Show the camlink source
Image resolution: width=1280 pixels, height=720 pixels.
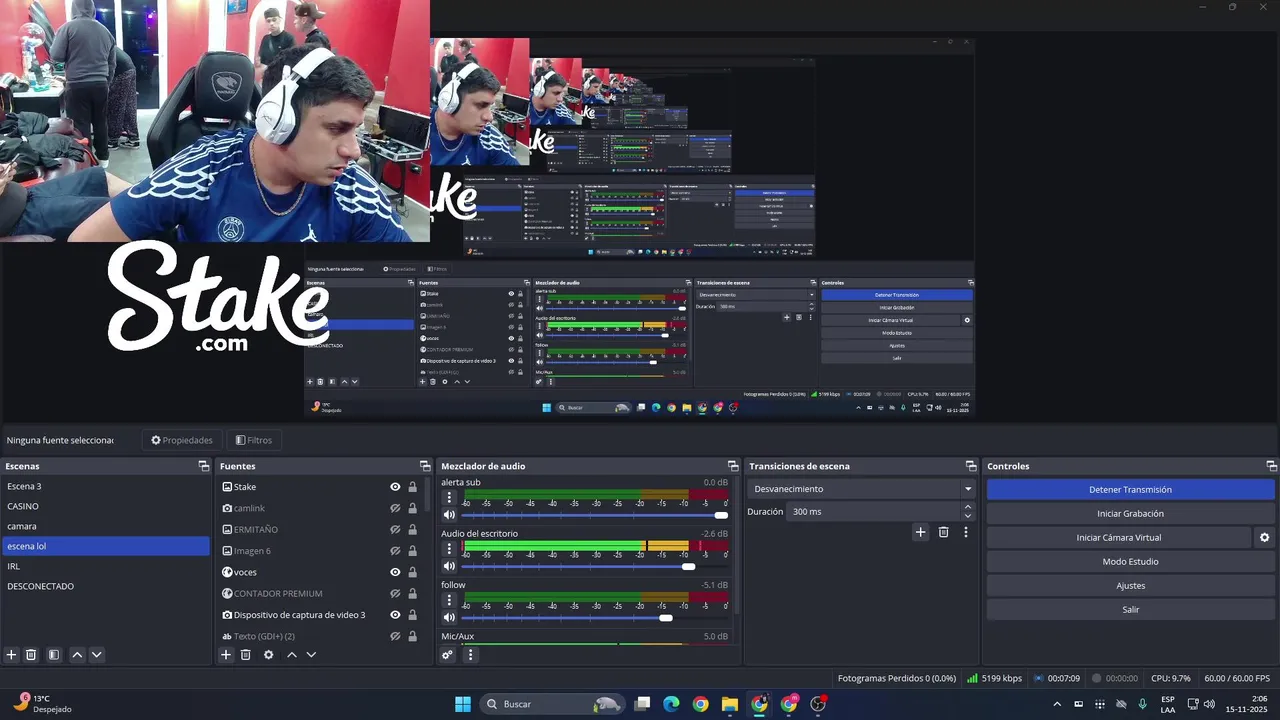[x=395, y=508]
